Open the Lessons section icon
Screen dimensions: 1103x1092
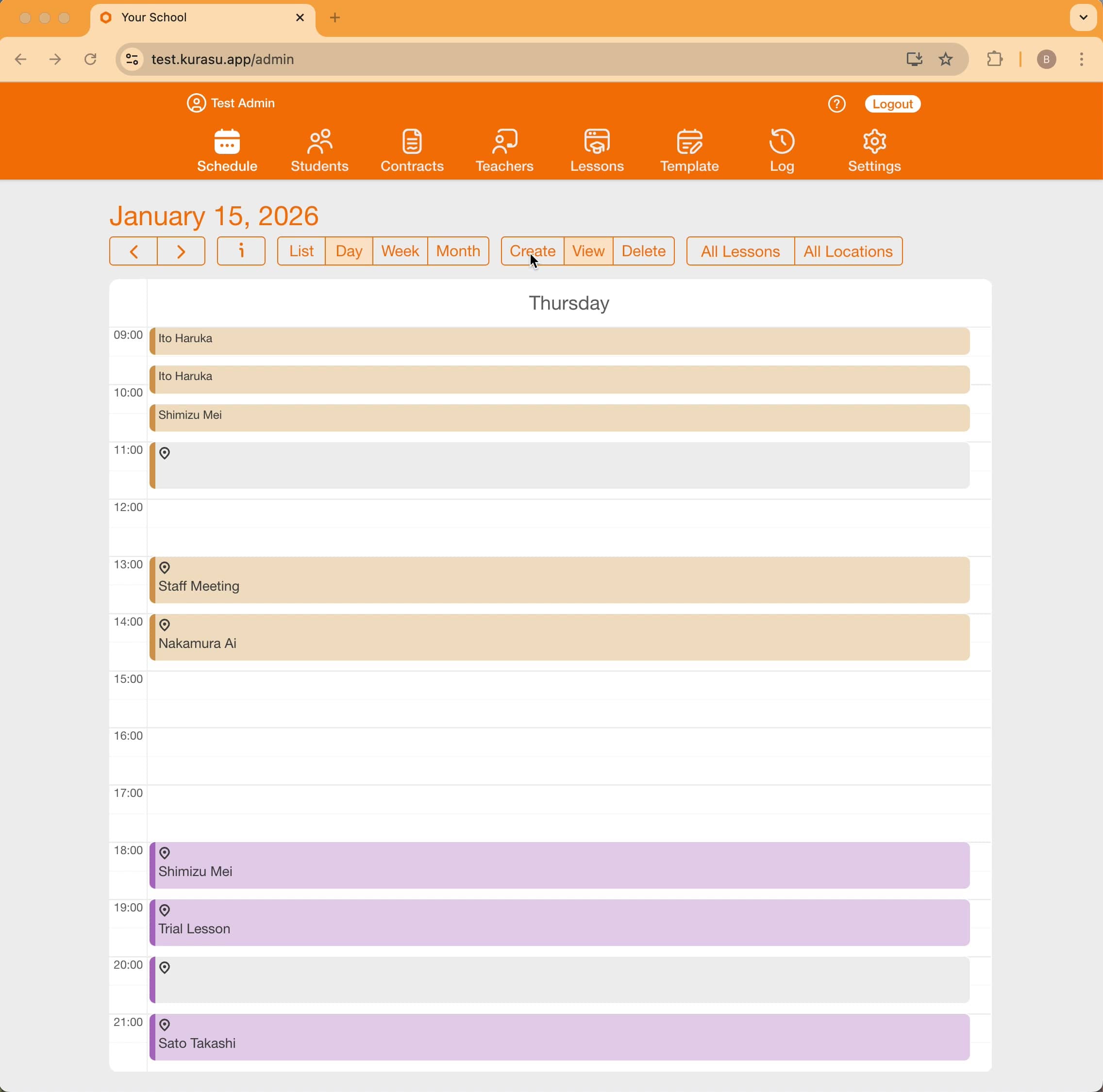[597, 150]
